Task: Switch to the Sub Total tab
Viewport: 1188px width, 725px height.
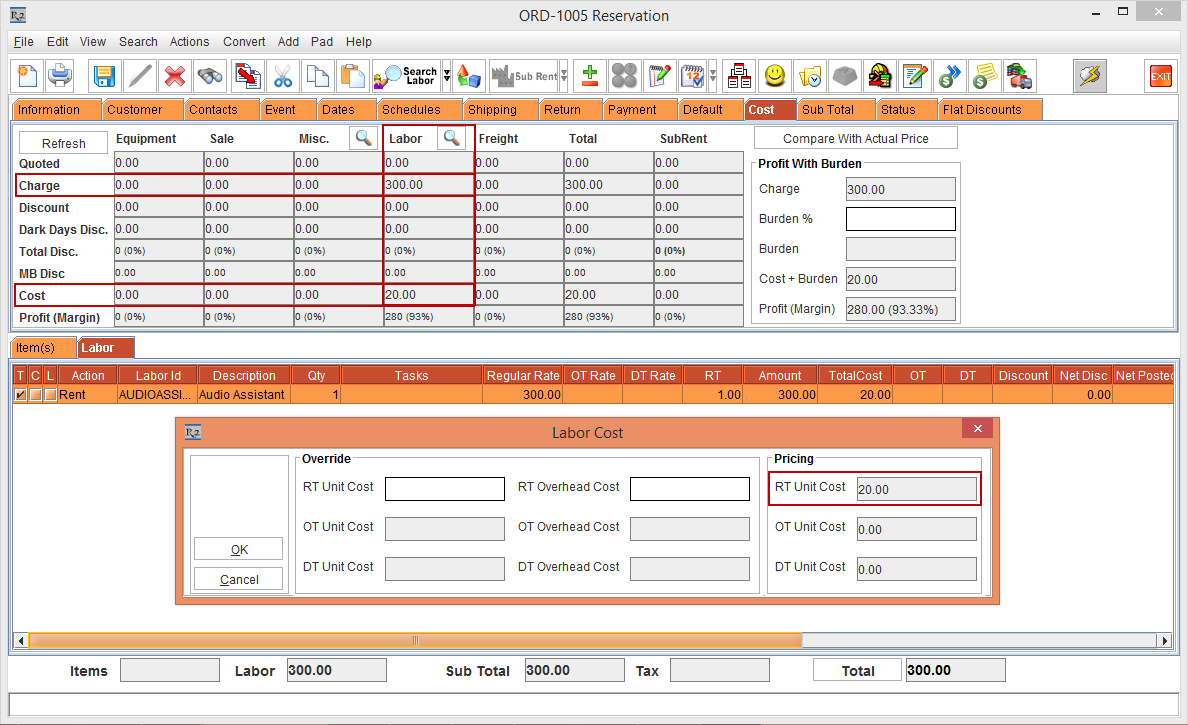Action: coord(827,110)
